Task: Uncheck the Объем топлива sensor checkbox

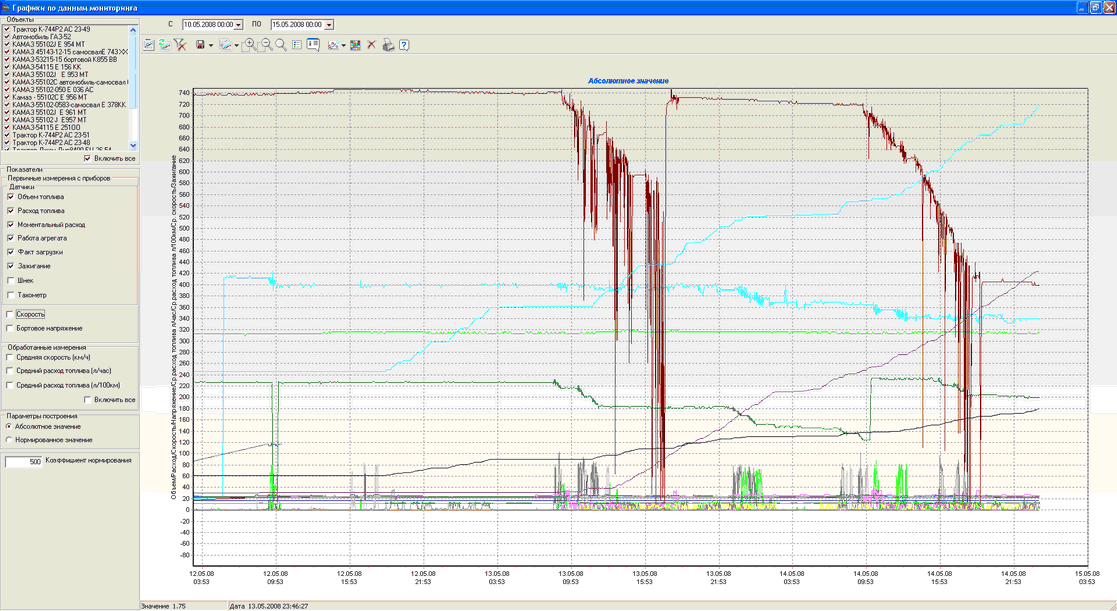Action: [11, 197]
